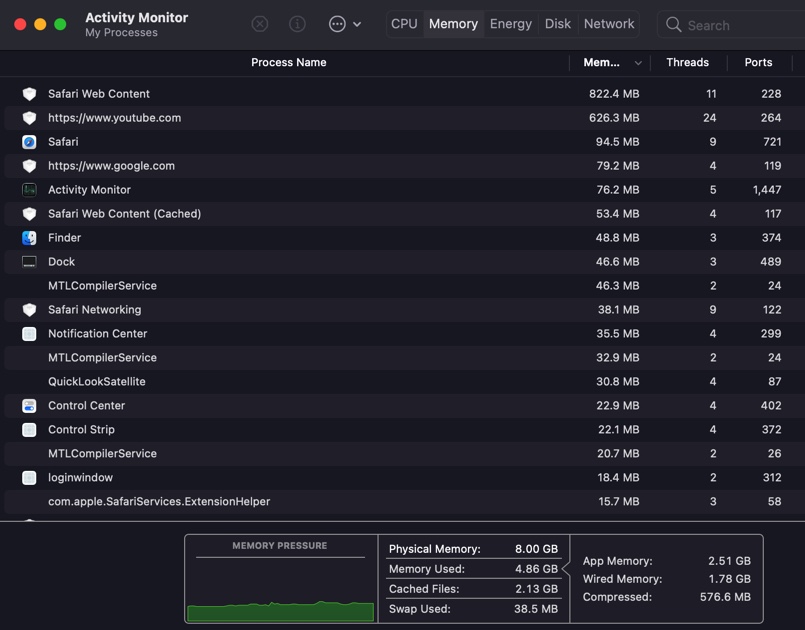Click the Swap Used 38.5 MB value
This screenshot has width=805, height=630.
pyautogui.click(x=536, y=609)
